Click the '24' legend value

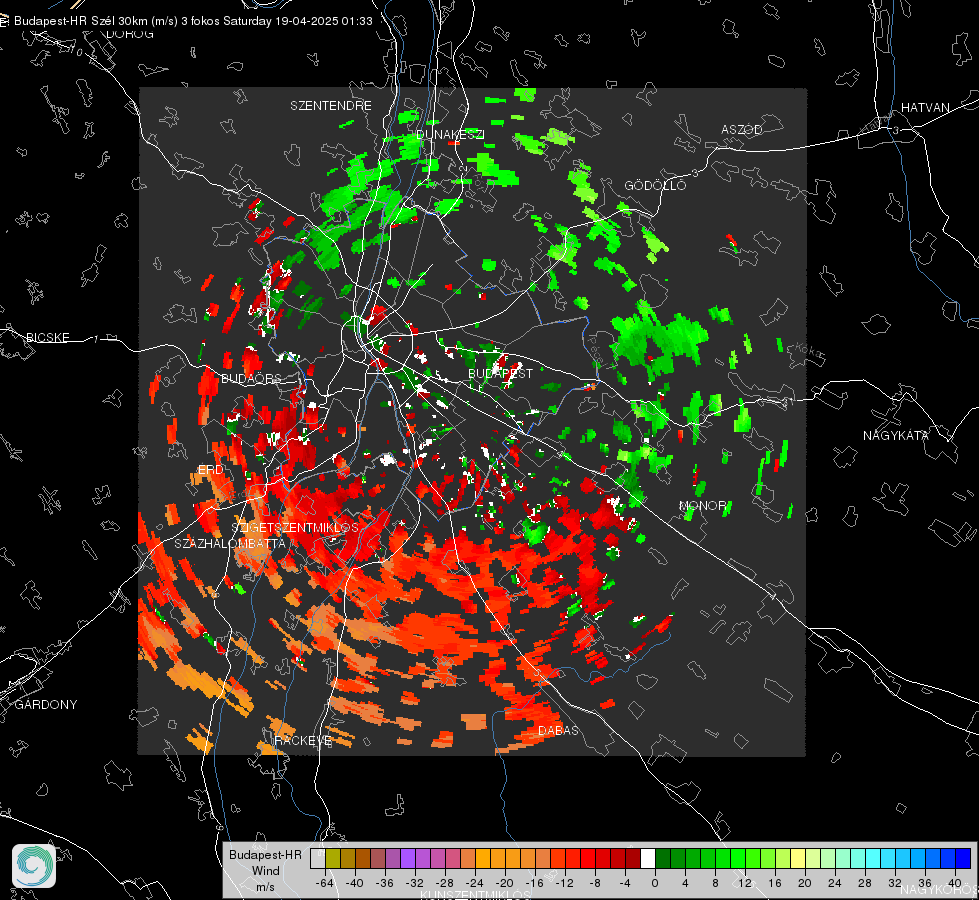click(x=835, y=883)
